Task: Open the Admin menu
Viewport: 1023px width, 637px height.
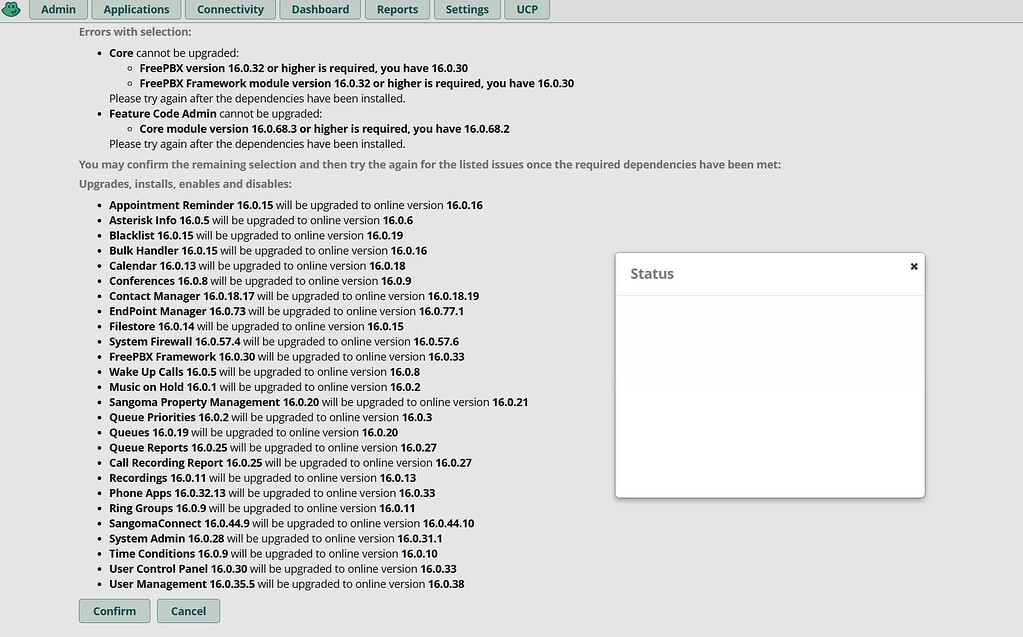Action: pos(58,9)
